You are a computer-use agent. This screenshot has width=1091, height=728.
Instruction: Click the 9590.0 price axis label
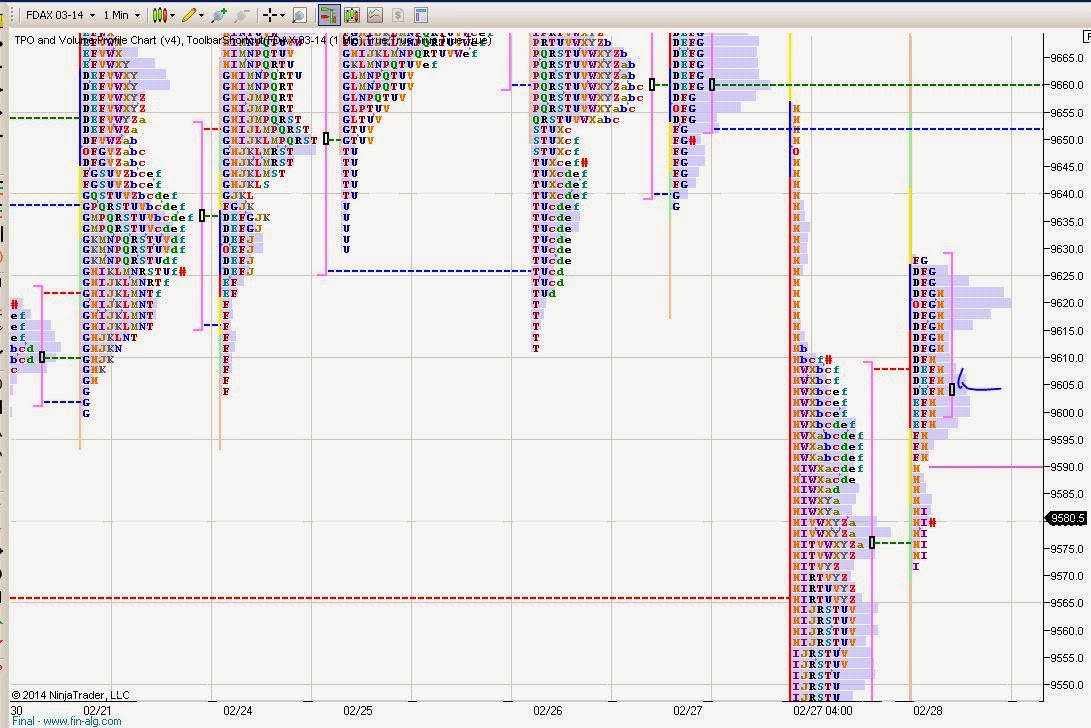point(1067,467)
